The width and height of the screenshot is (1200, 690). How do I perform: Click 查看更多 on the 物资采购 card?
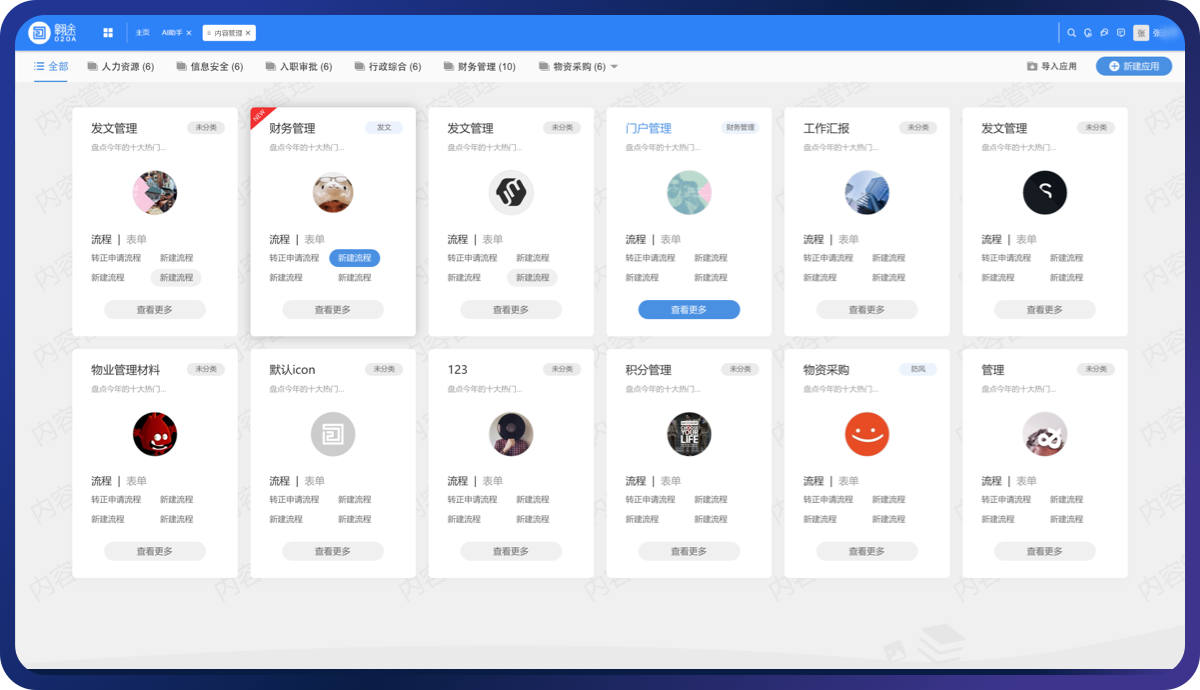pos(867,551)
